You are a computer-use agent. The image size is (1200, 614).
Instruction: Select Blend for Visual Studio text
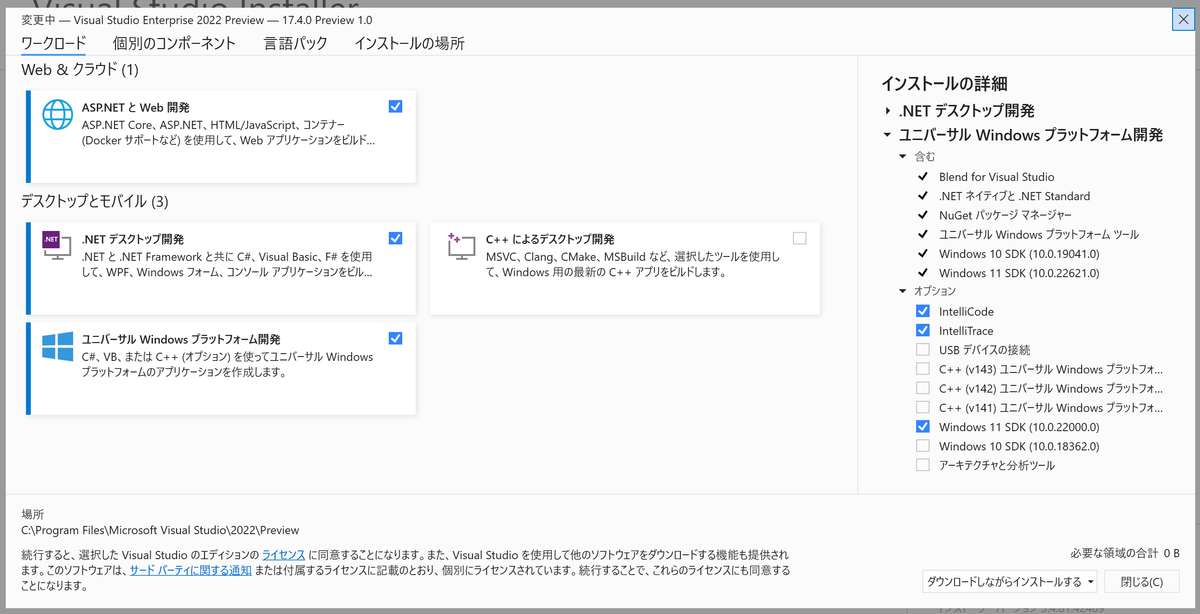pos(996,177)
